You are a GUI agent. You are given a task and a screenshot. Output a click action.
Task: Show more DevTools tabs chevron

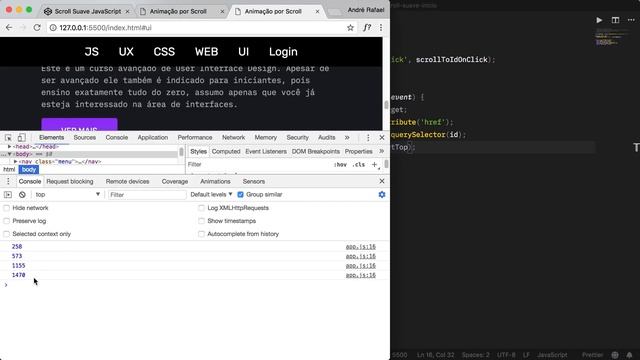click(x=347, y=138)
